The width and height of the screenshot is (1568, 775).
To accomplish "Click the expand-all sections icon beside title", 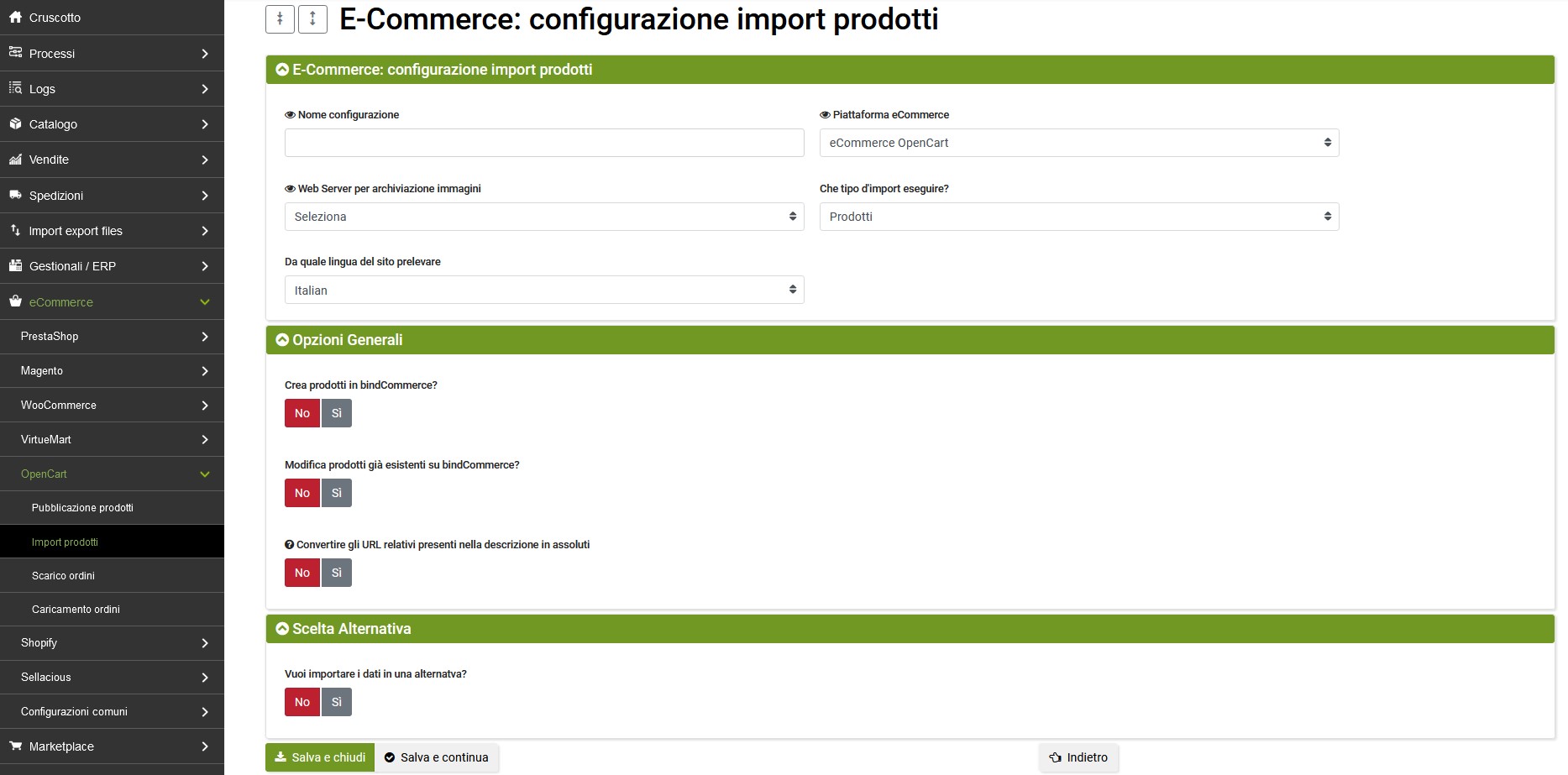I will point(312,19).
